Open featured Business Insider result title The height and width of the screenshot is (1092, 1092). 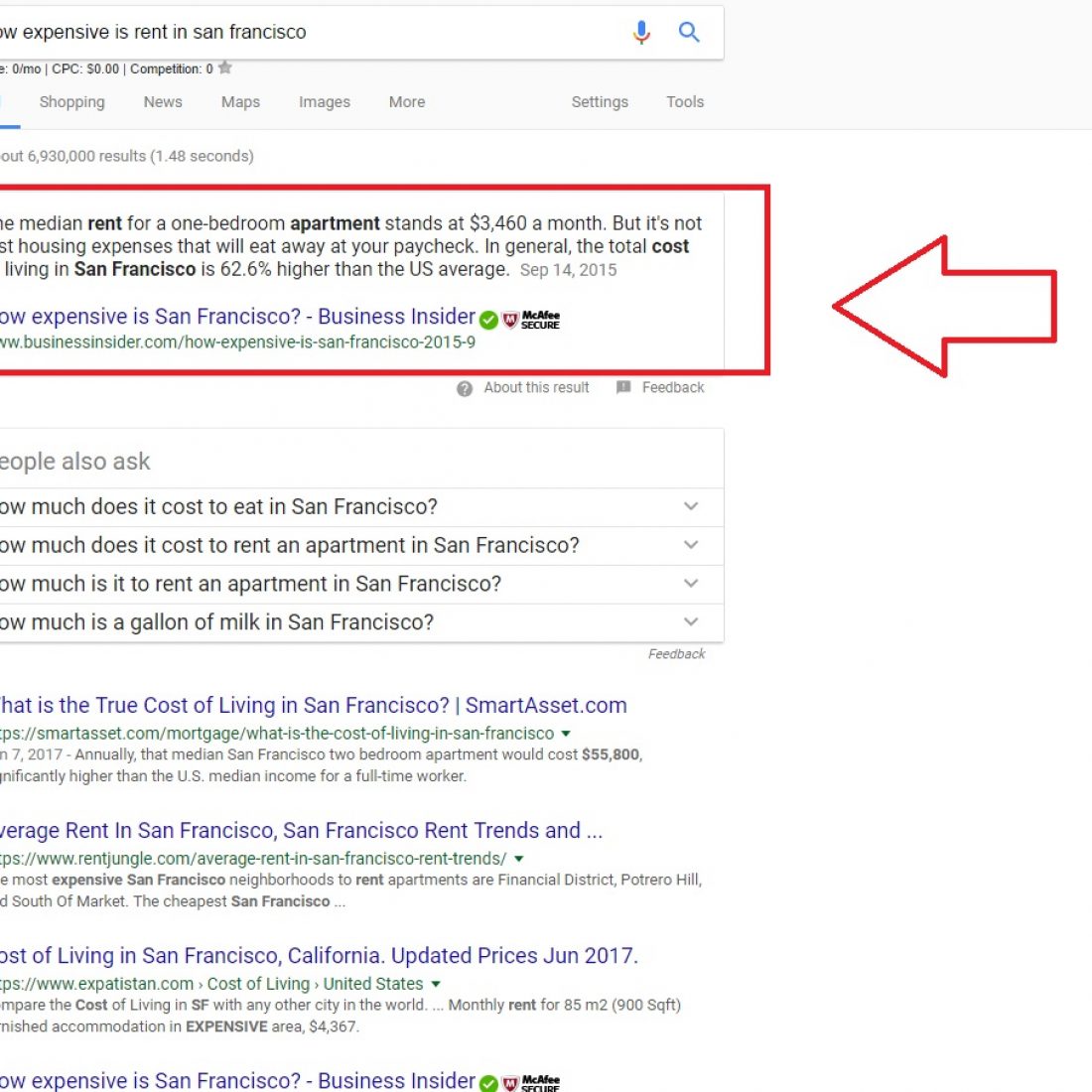pos(237,316)
